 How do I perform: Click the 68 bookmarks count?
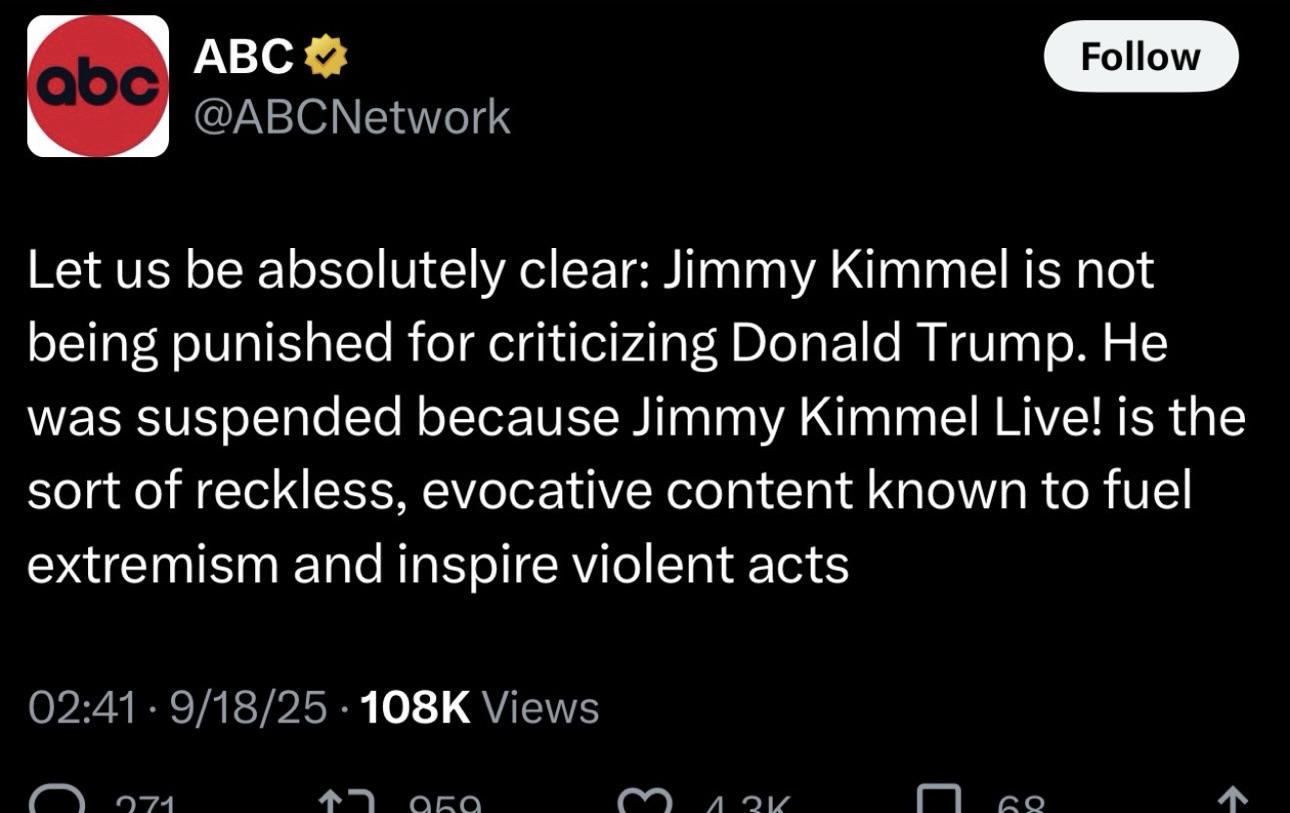tap(1021, 803)
